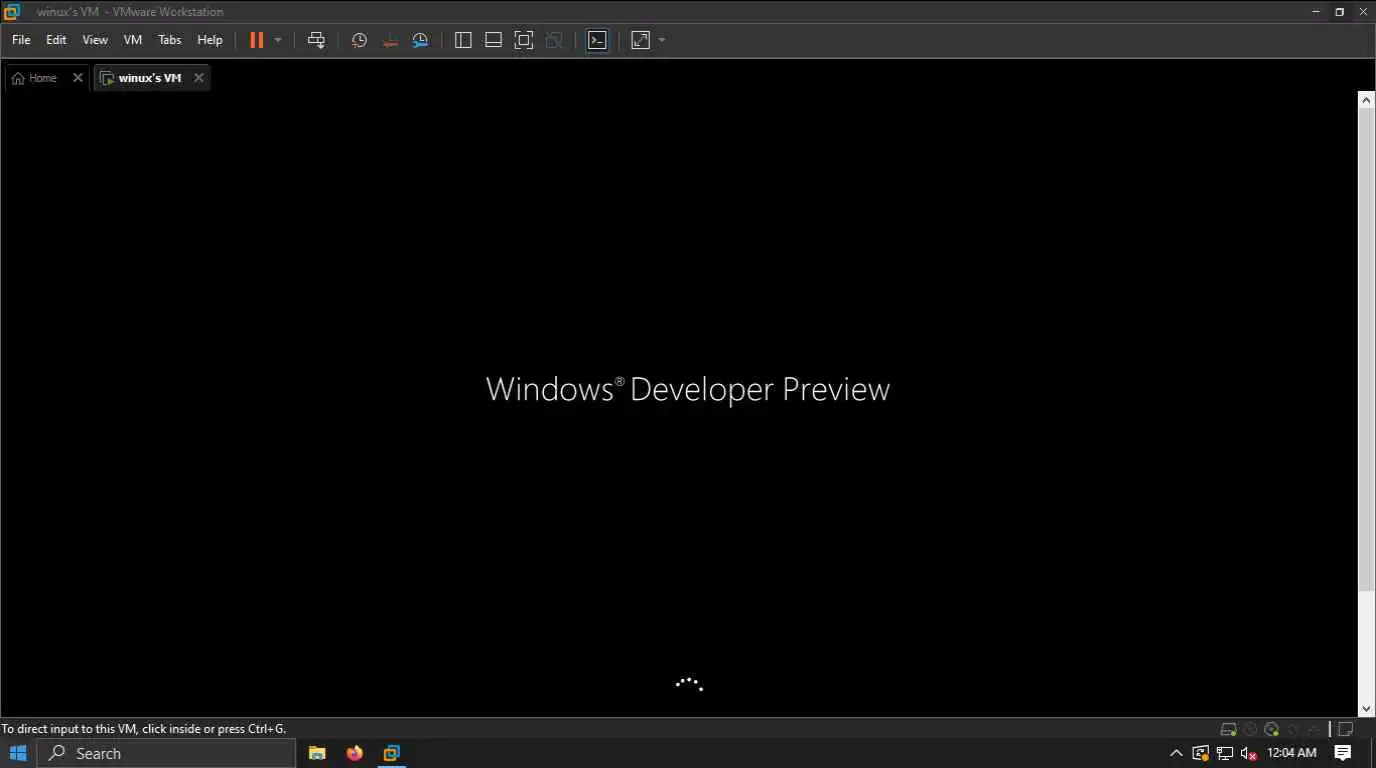Open File Explorer from the taskbar
Screen dimensions: 1376x768
click(317, 753)
